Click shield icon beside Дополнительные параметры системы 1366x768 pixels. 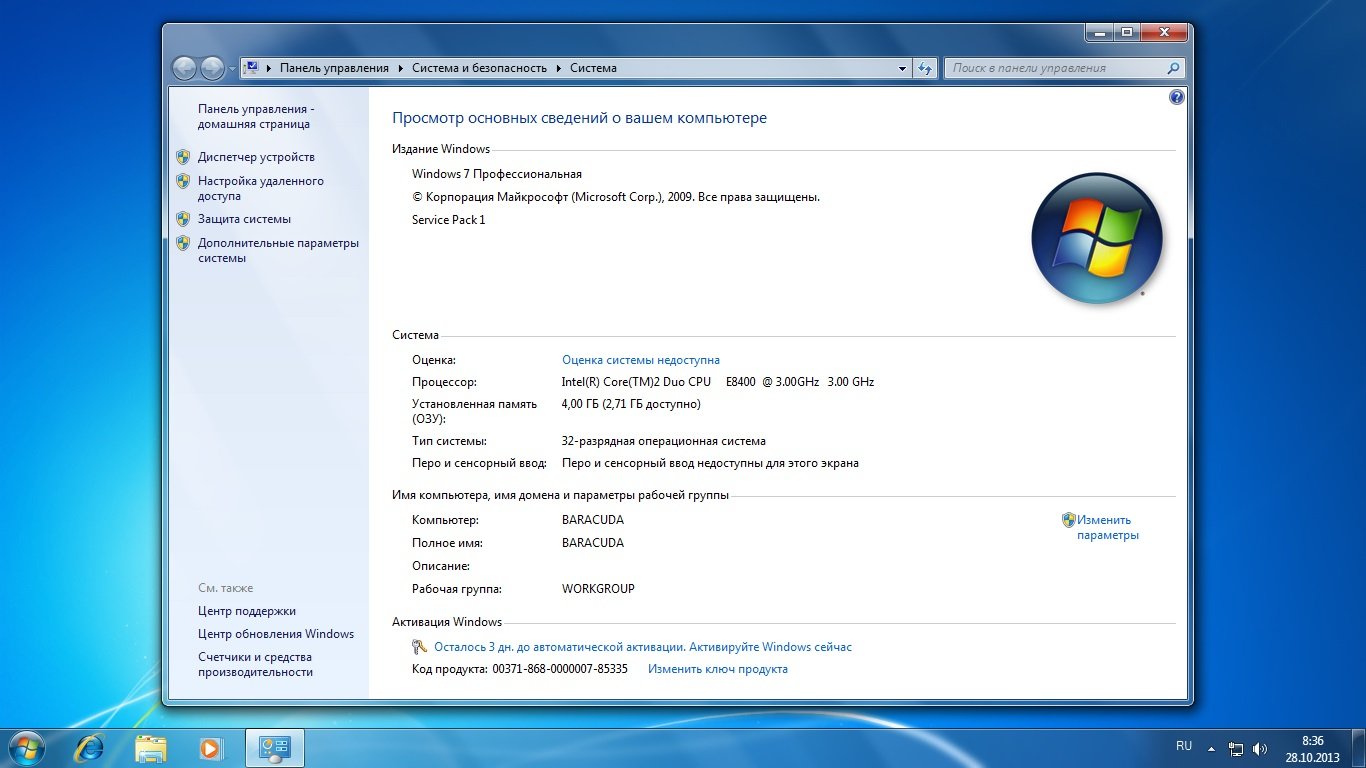[x=183, y=243]
